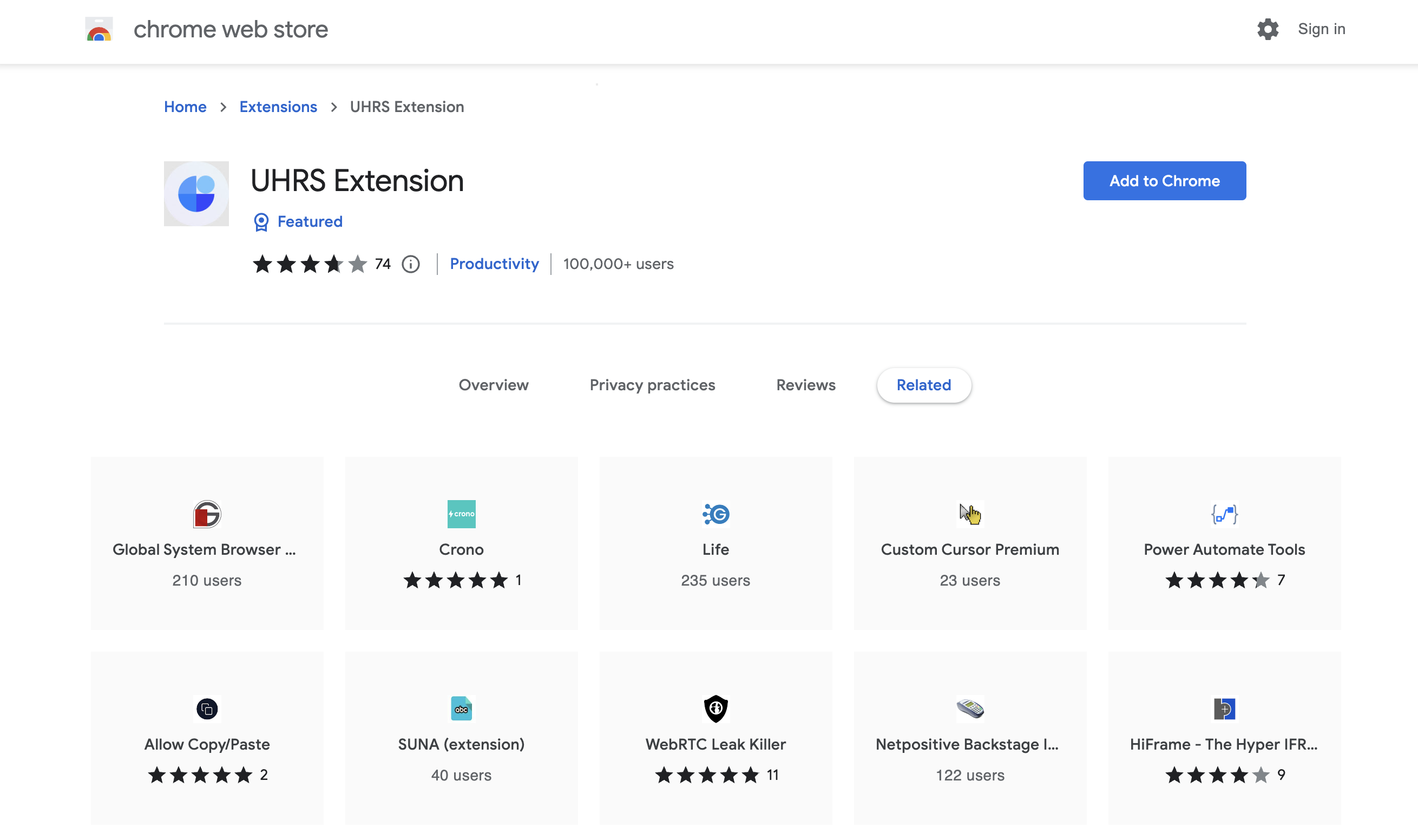1418x840 pixels.
Task: Click the Life extension icon
Action: 716,514
